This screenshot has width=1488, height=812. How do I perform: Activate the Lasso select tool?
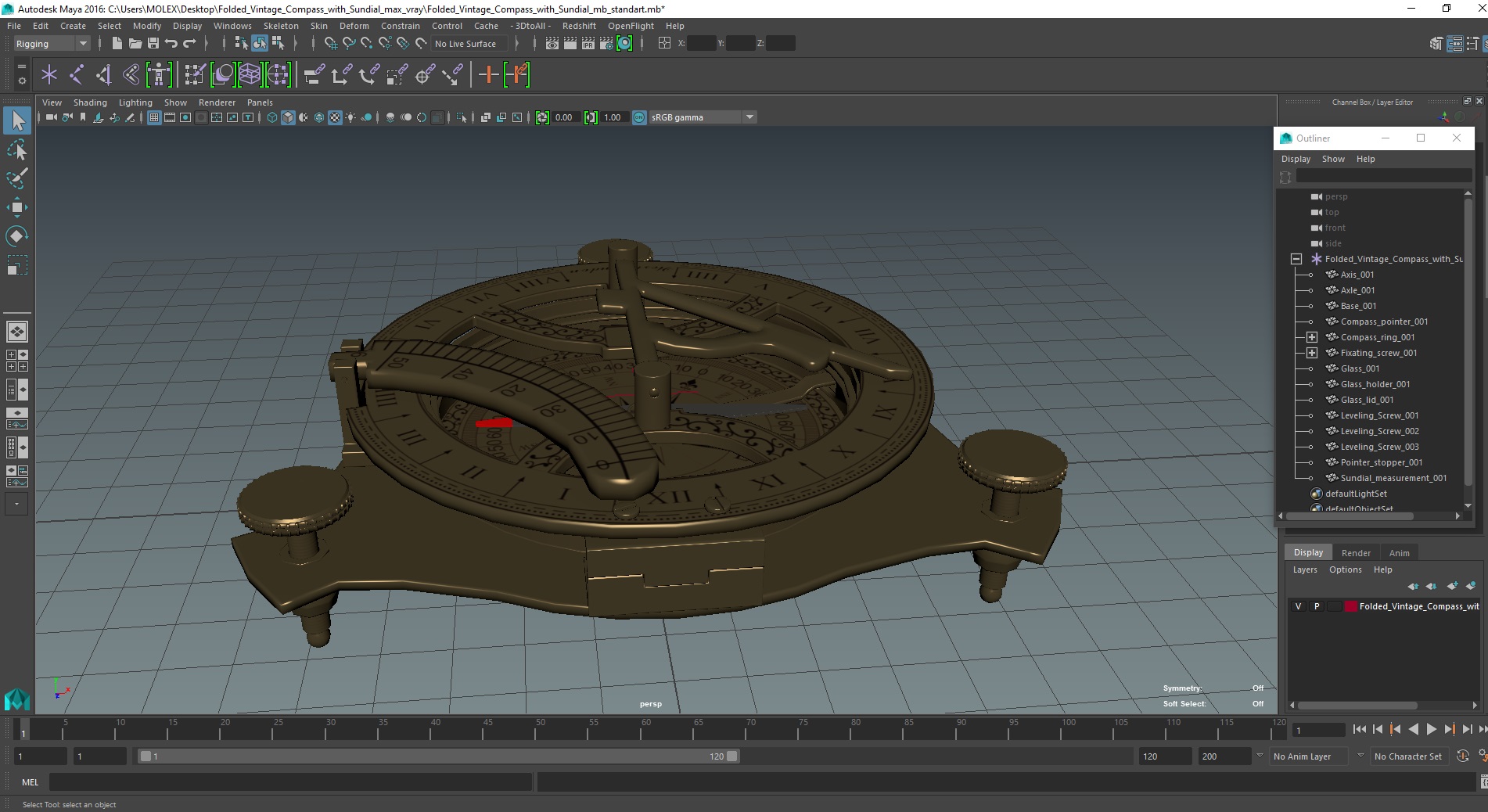[17, 149]
